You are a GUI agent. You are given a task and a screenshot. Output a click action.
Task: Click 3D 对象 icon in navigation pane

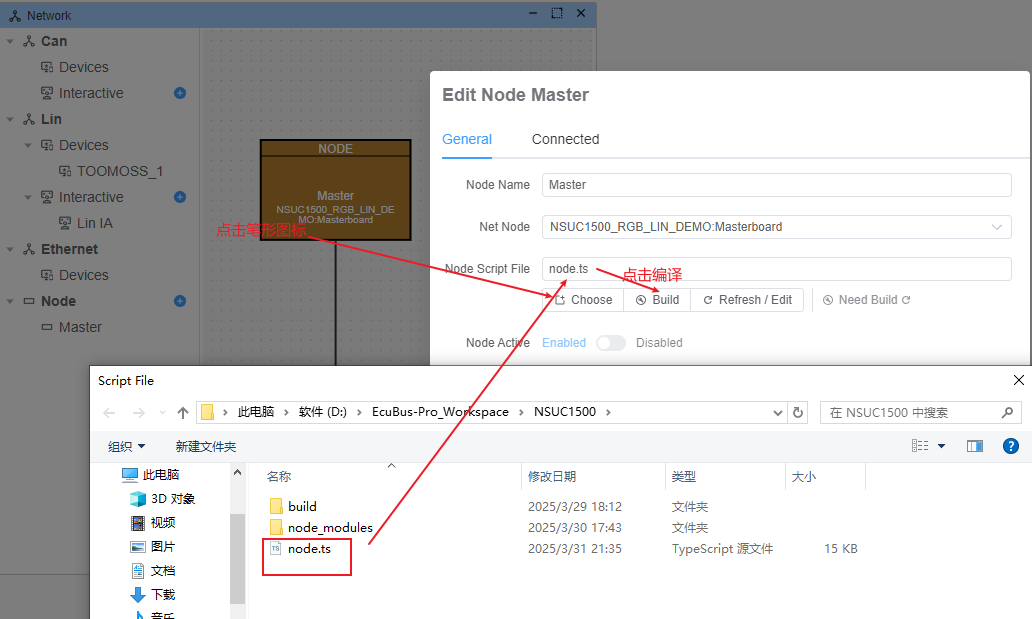click(x=138, y=498)
